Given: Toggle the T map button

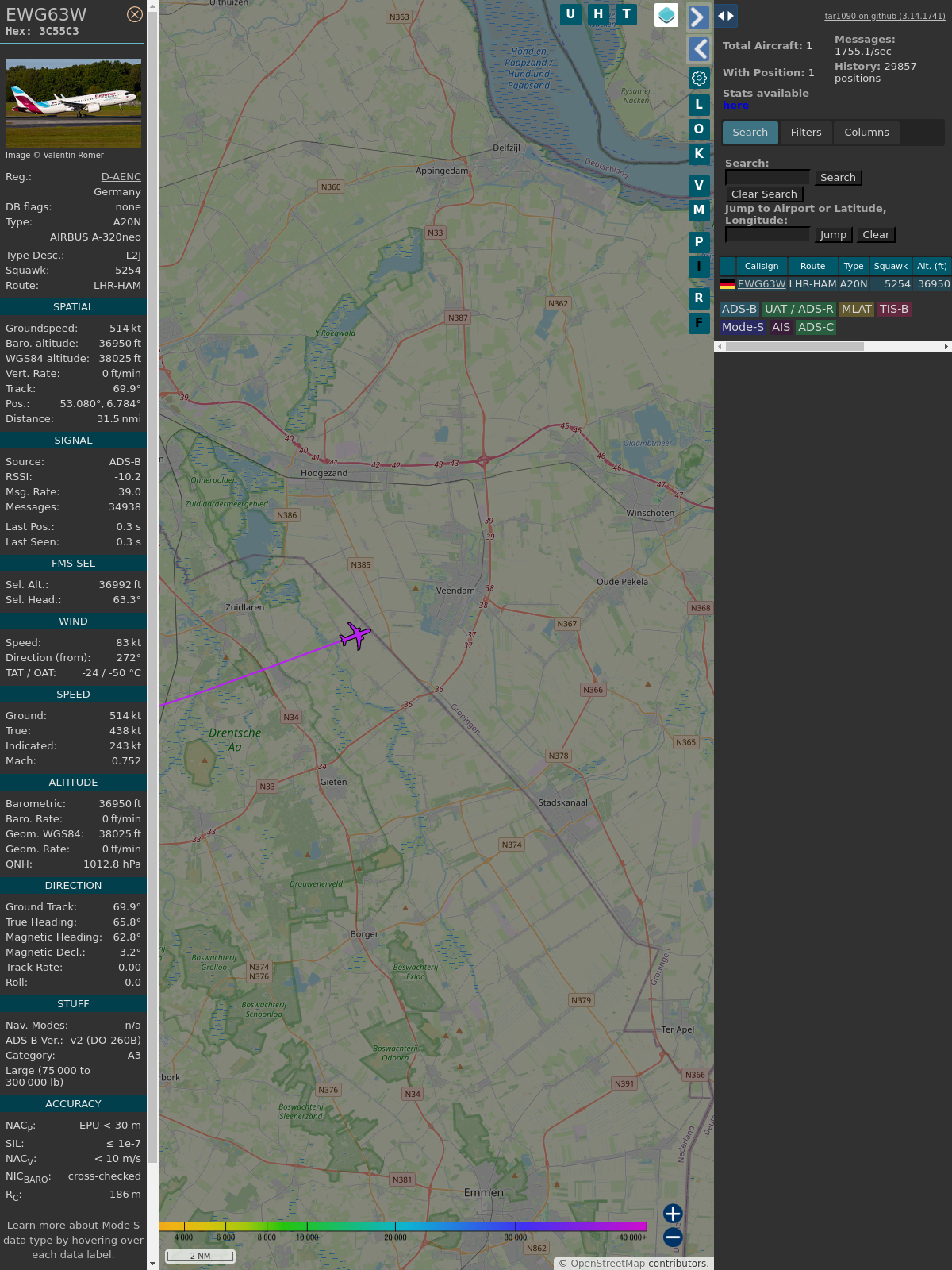Looking at the screenshot, I should pyautogui.click(x=627, y=14).
